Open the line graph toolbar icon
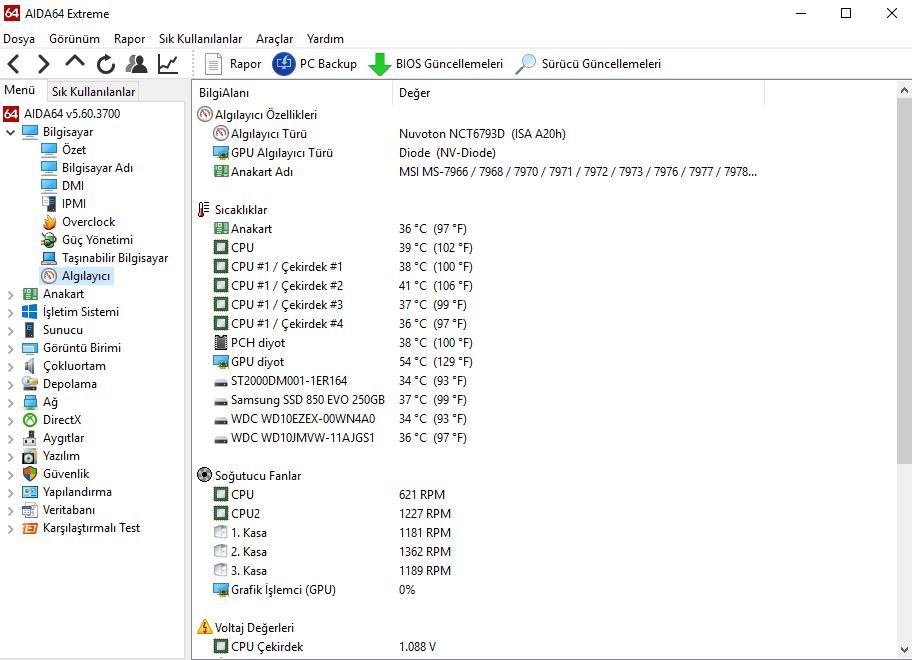Screen dimensions: 912x660 coord(168,64)
